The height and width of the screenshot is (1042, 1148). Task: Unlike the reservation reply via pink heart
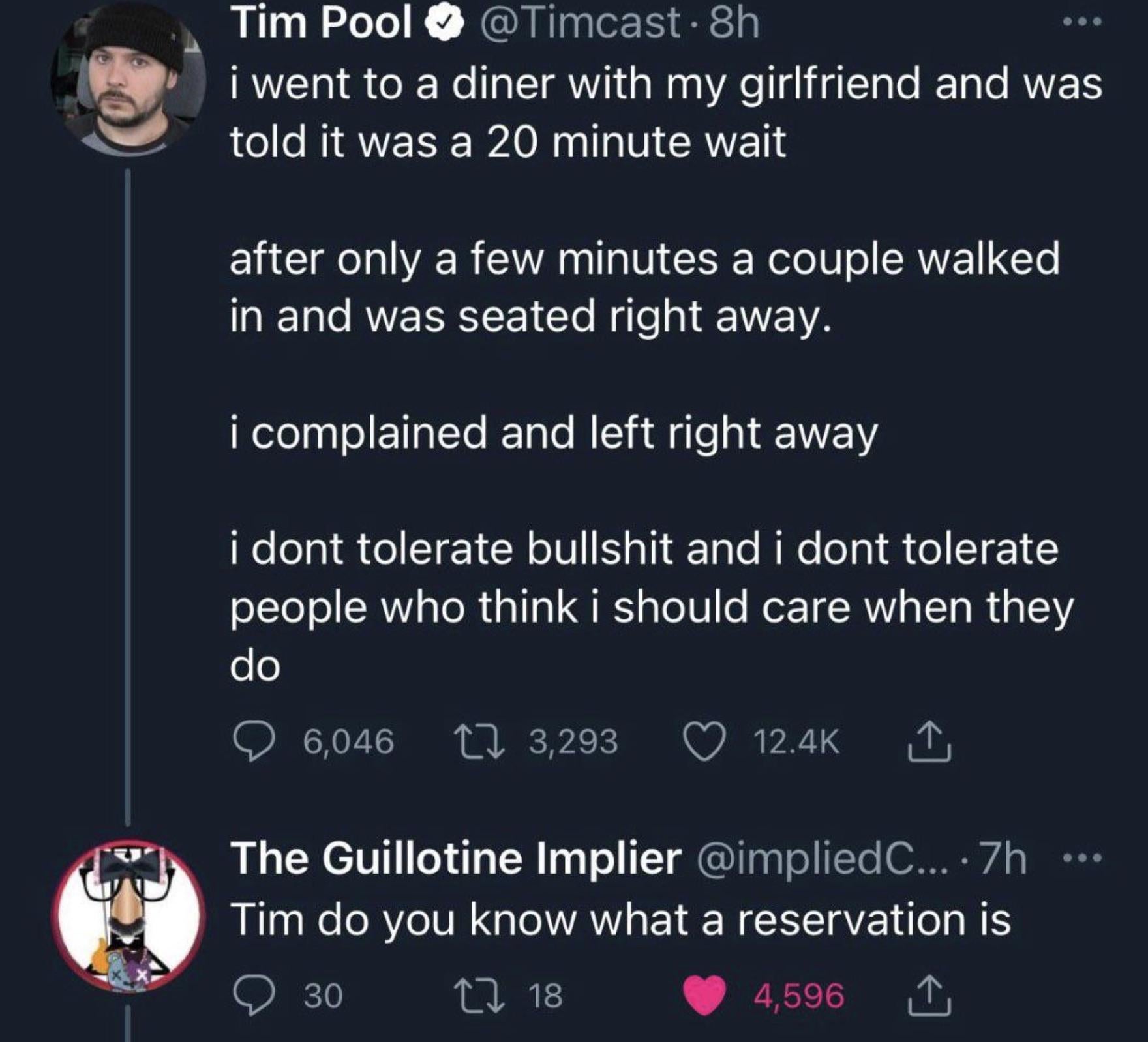704,996
